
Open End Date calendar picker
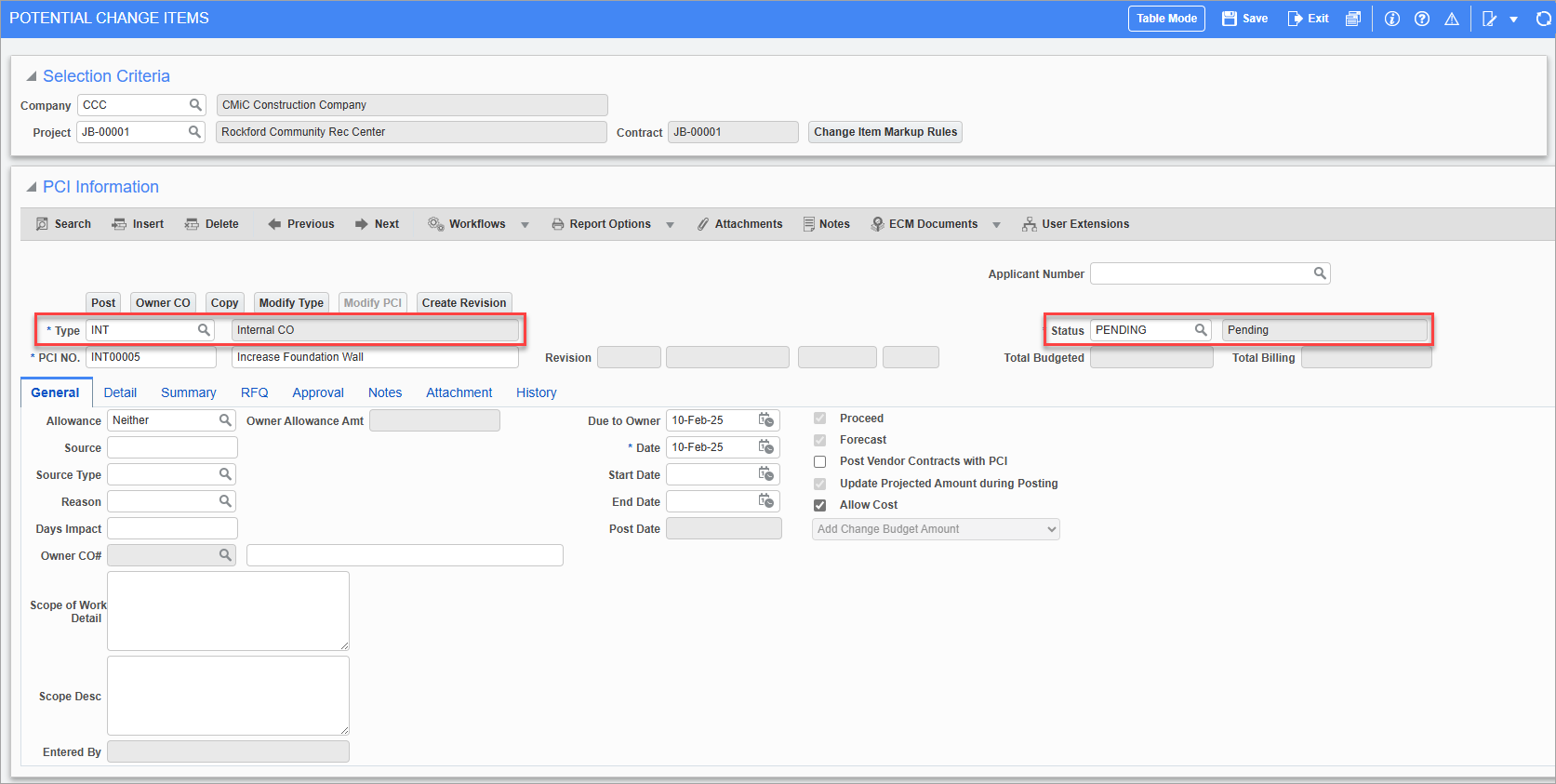point(766,501)
